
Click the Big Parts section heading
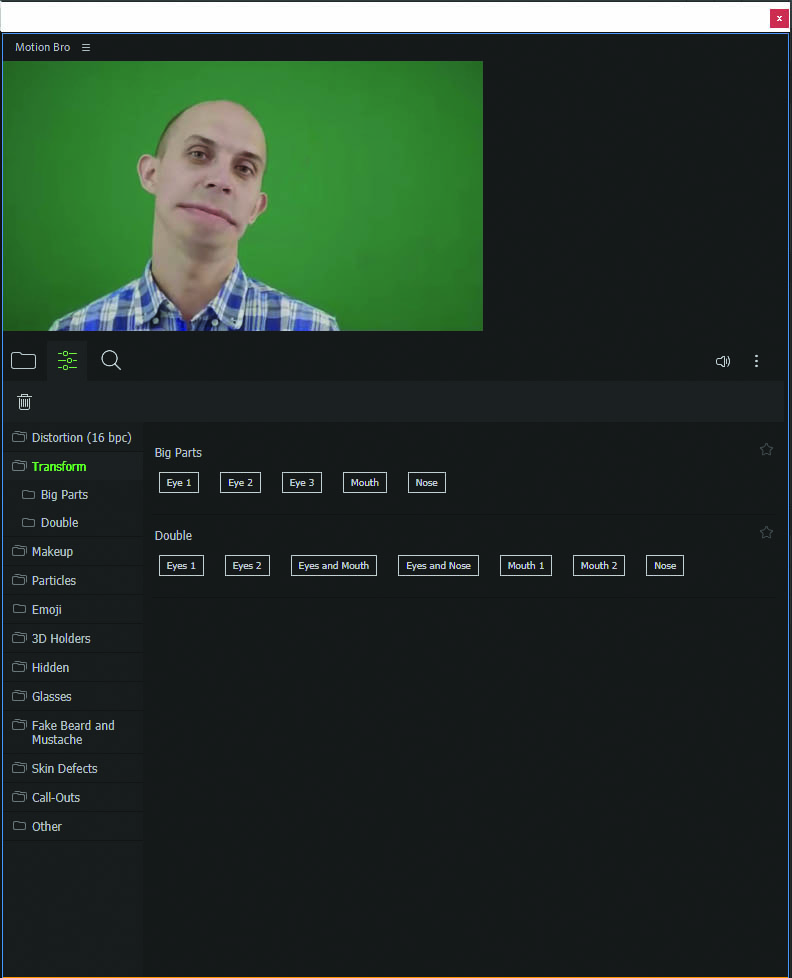pyautogui.click(x=178, y=453)
